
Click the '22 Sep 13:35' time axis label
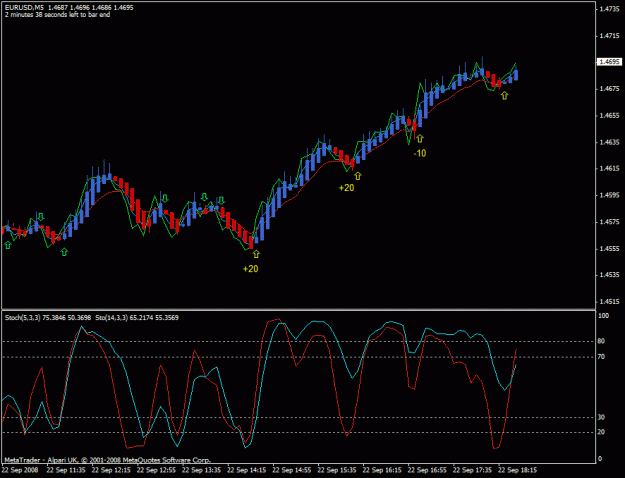point(202,470)
